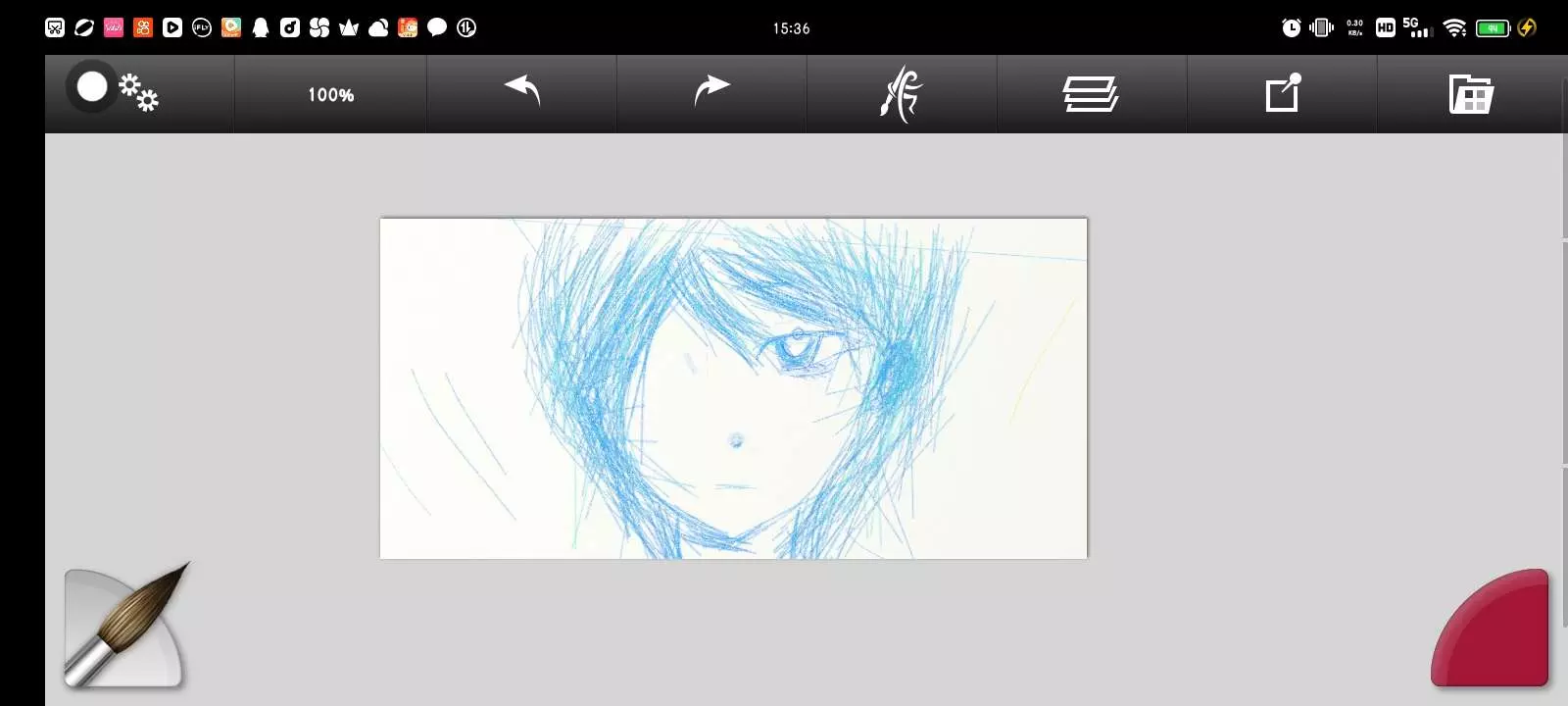Screen dimensions: 1568x706
Task: Open the export and share menu
Action: click(x=1283, y=94)
